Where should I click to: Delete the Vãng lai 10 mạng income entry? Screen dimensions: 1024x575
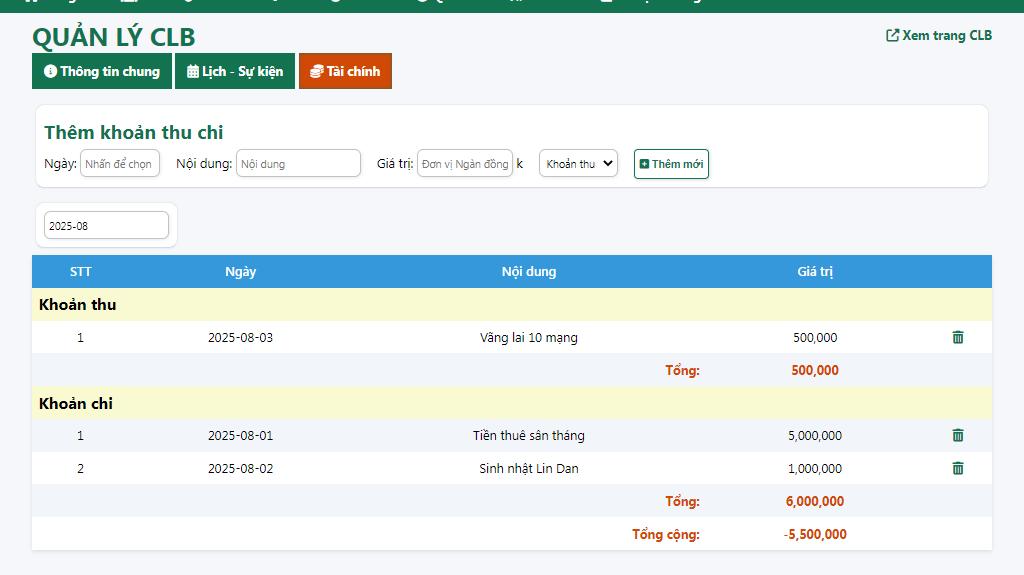[957, 337]
